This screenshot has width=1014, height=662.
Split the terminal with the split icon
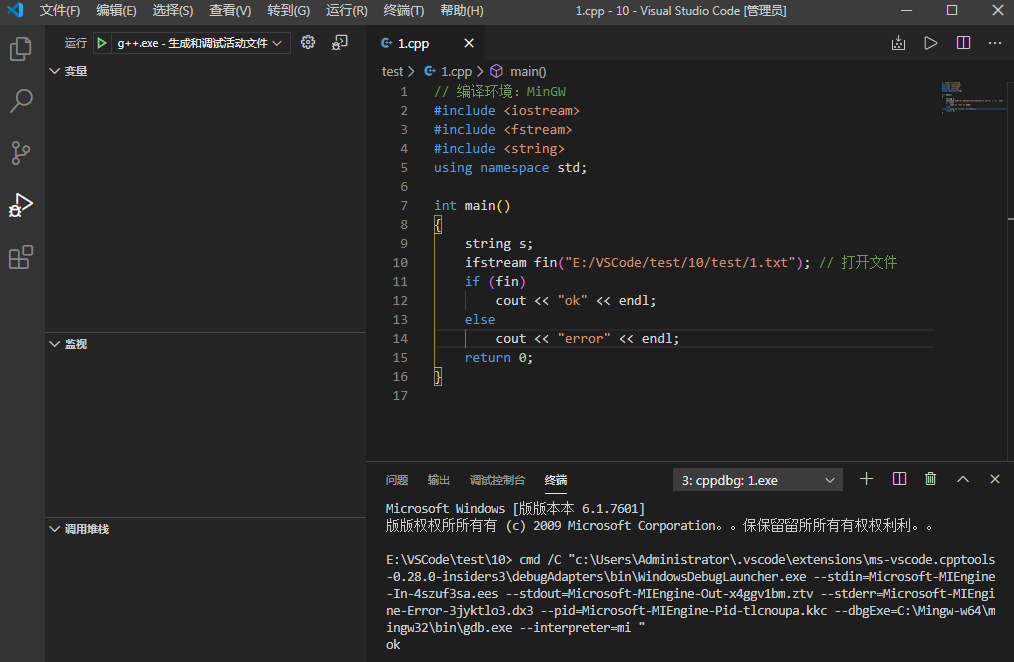click(898, 479)
